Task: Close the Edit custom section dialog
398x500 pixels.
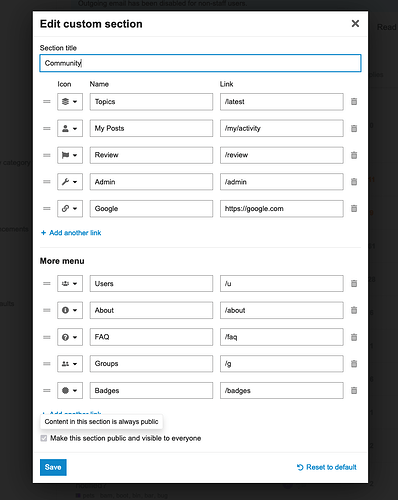Action: point(355,24)
